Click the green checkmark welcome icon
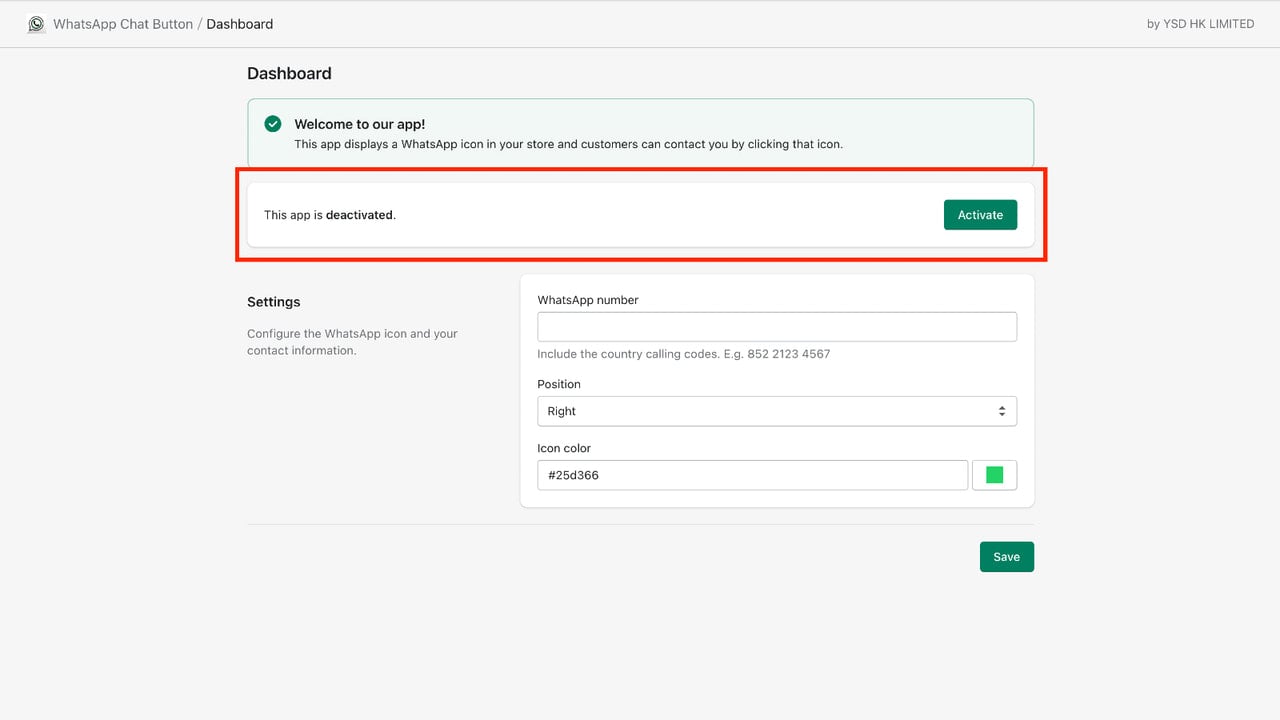Image resolution: width=1280 pixels, height=720 pixels. 273,124
